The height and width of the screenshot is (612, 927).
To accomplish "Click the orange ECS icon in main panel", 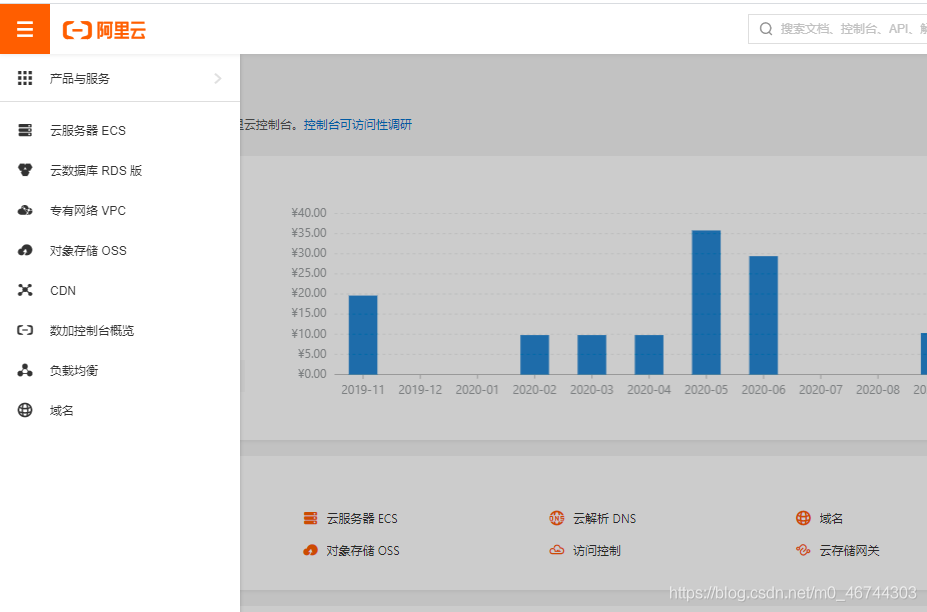I will 310,519.
